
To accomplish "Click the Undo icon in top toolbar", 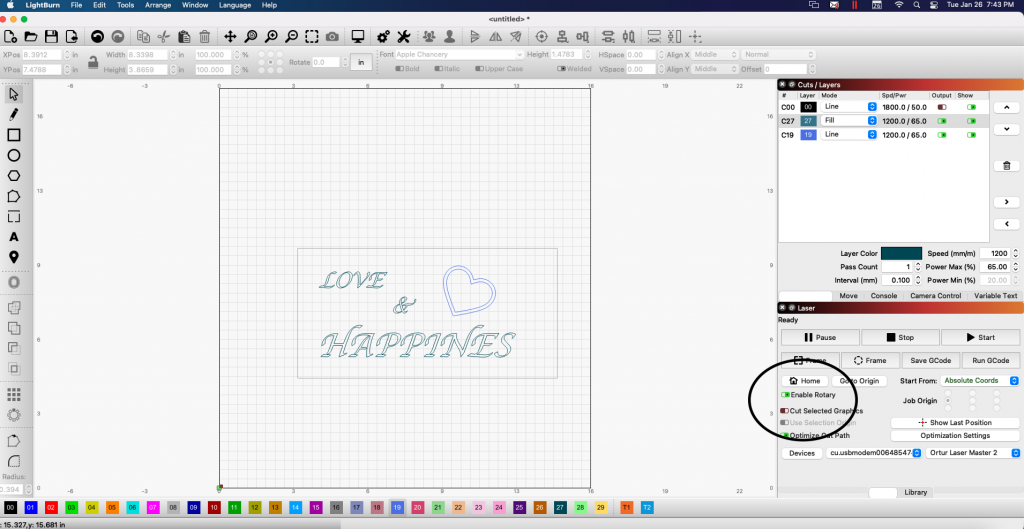I will [98, 37].
